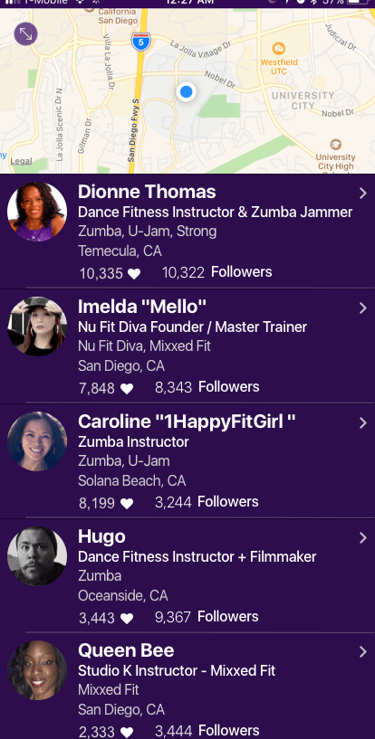
Task: Tap the heart icon next to 7,848
Action: pos(127,389)
